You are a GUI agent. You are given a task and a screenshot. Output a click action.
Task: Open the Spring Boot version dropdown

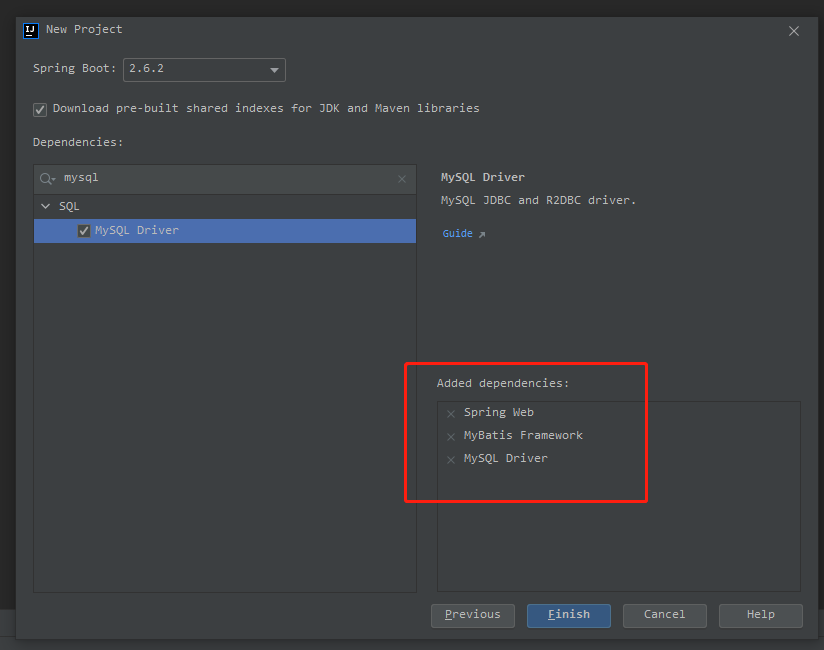point(204,69)
